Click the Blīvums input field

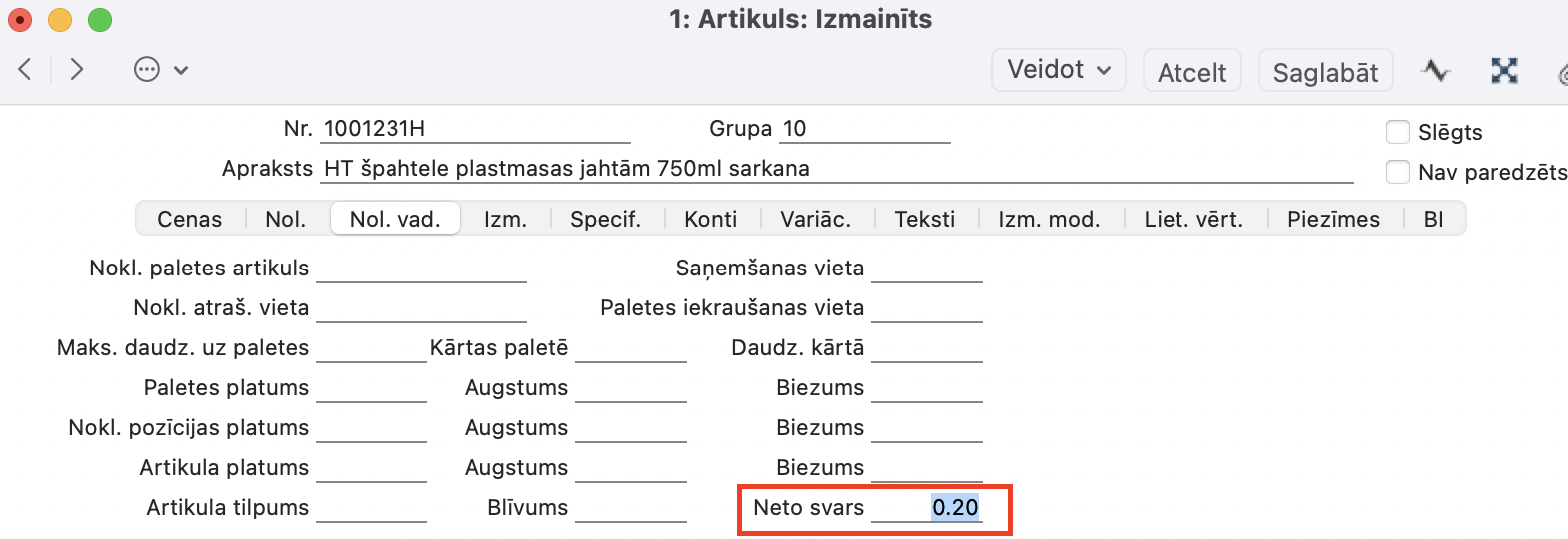click(x=631, y=508)
